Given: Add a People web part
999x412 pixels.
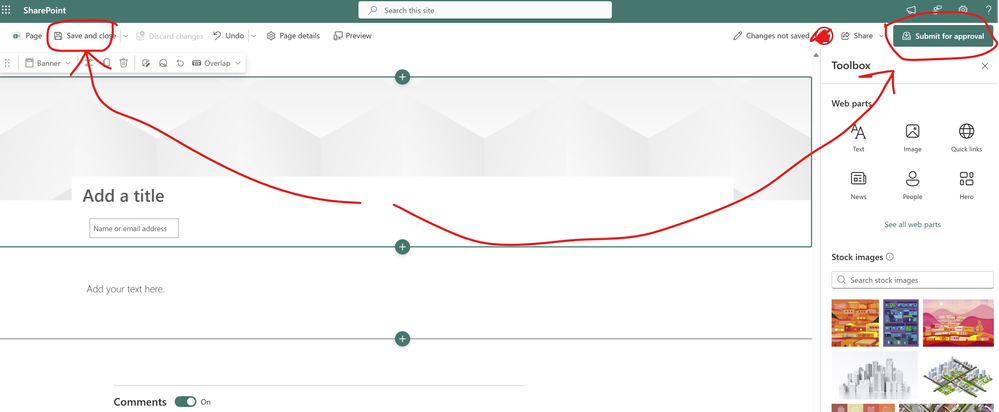Looking at the screenshot, I should point(912,186).
